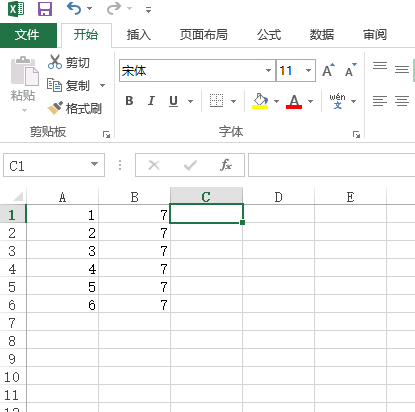Toggle bold formatting
Screen dimensions: 415x412
pos(129,101)
